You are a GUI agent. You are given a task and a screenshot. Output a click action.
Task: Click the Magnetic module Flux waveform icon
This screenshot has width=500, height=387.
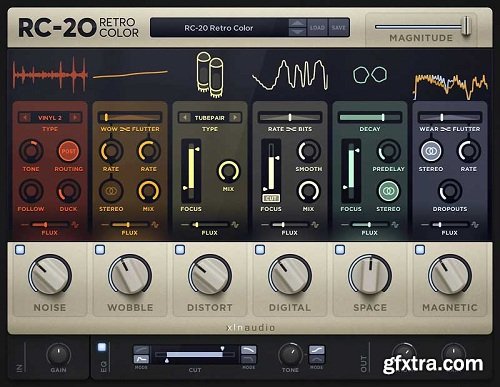pos(475,225)
